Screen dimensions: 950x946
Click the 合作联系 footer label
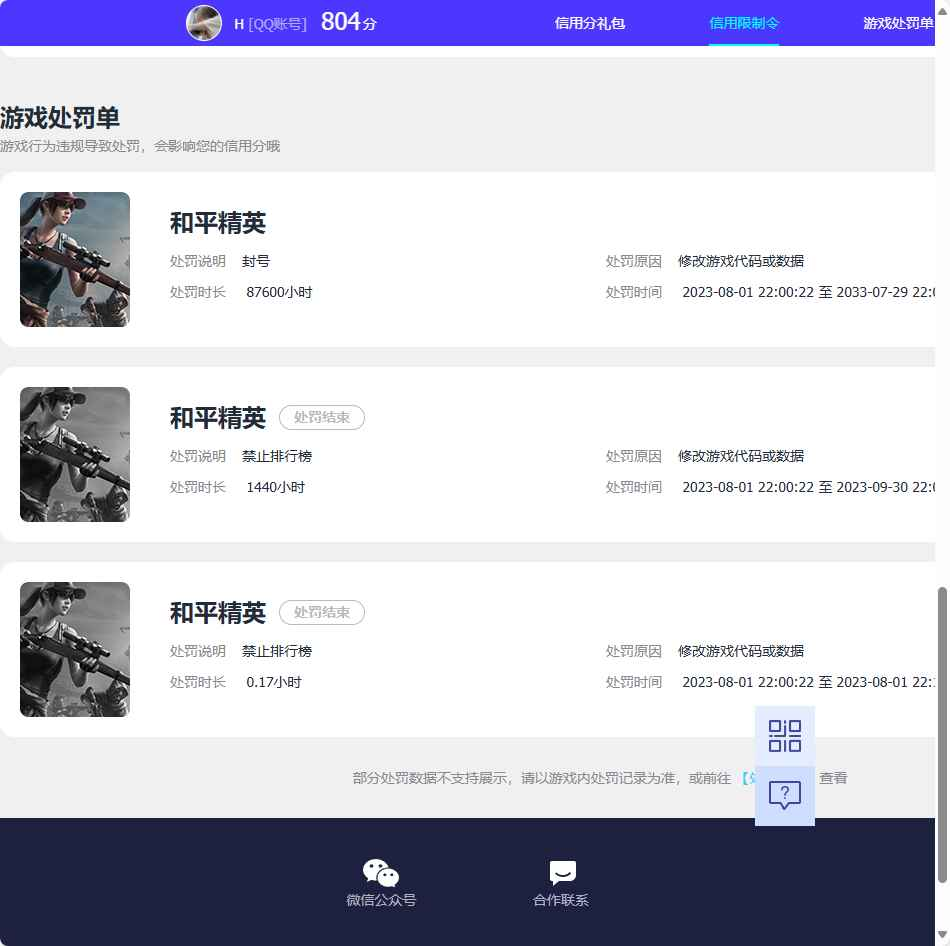(x=561, y=900)
